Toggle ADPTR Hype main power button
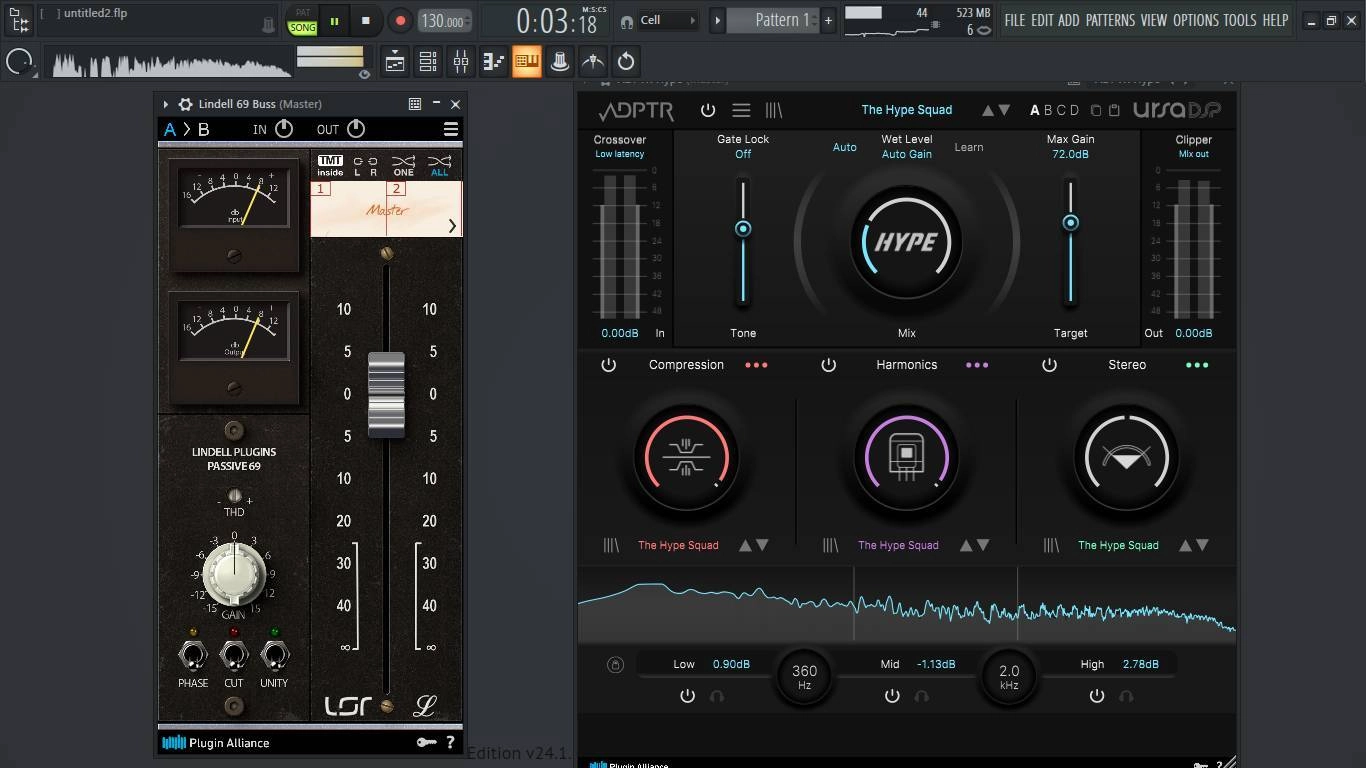 click(x=708, y=110)
